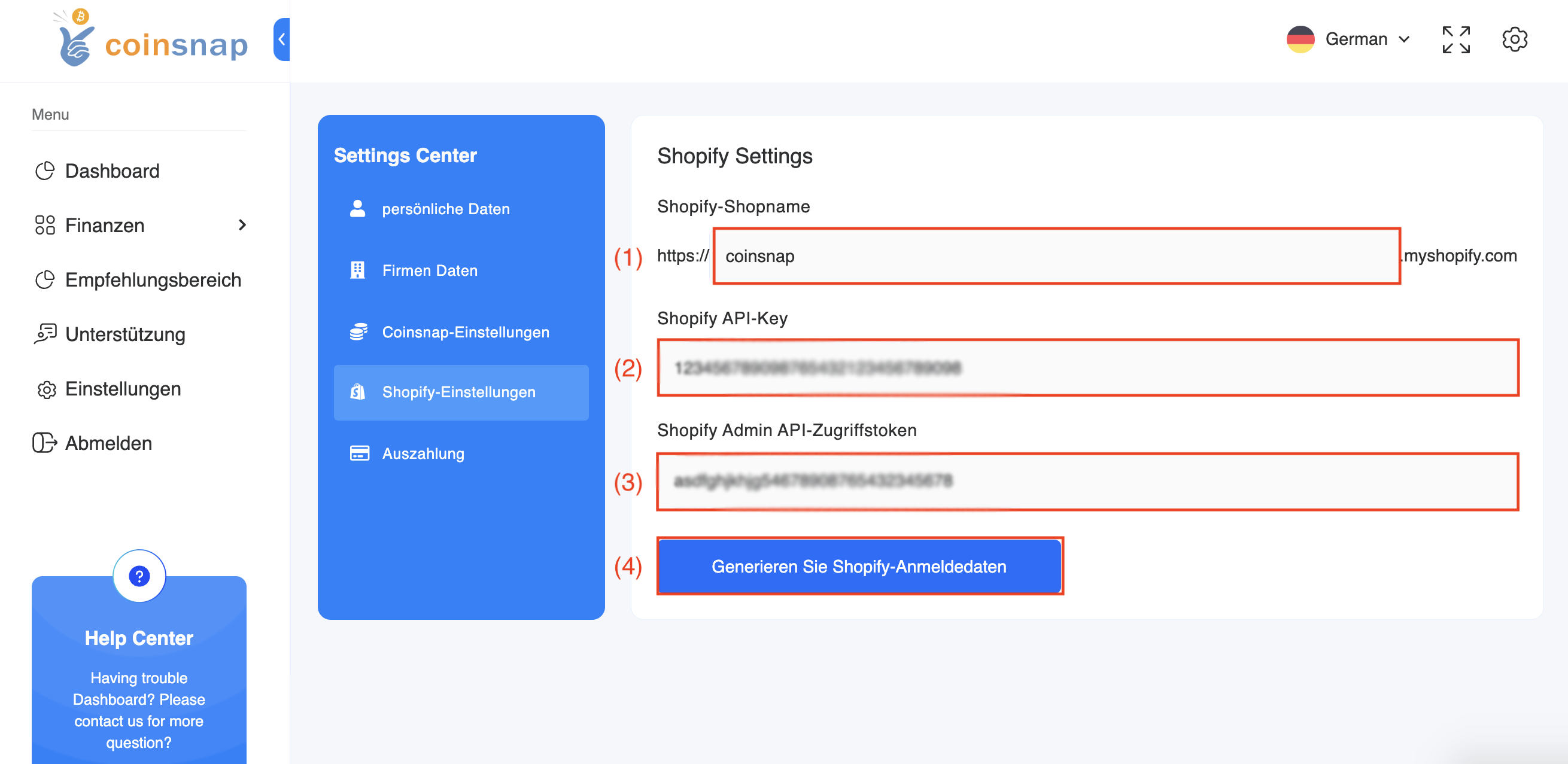Click the Auszahlung card icon
This screenshot has height=764, width=1568.
point(358,452)
